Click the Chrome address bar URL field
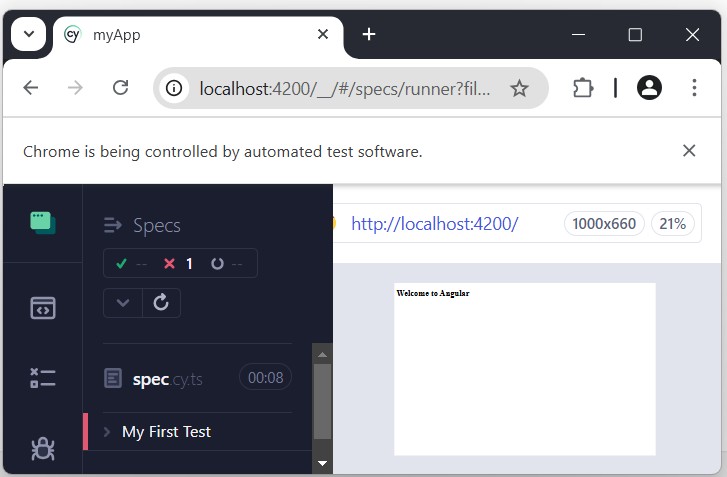This screenshot has width=727, height=477. tap(345, 88)
